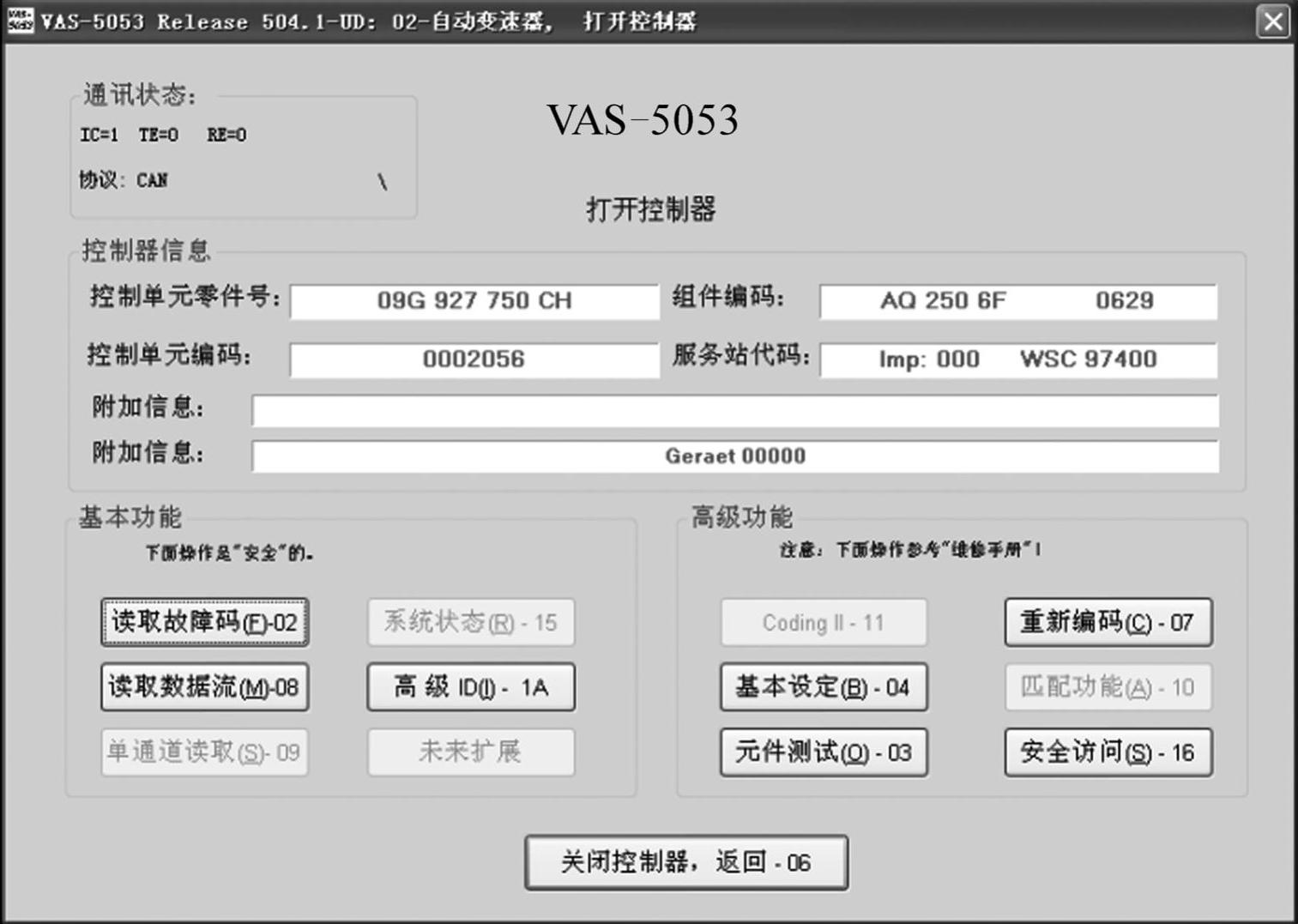This screenshot has height=924, width=1298.
Task: Open 基本设定 (B)-04
Action: click(824, 687)
